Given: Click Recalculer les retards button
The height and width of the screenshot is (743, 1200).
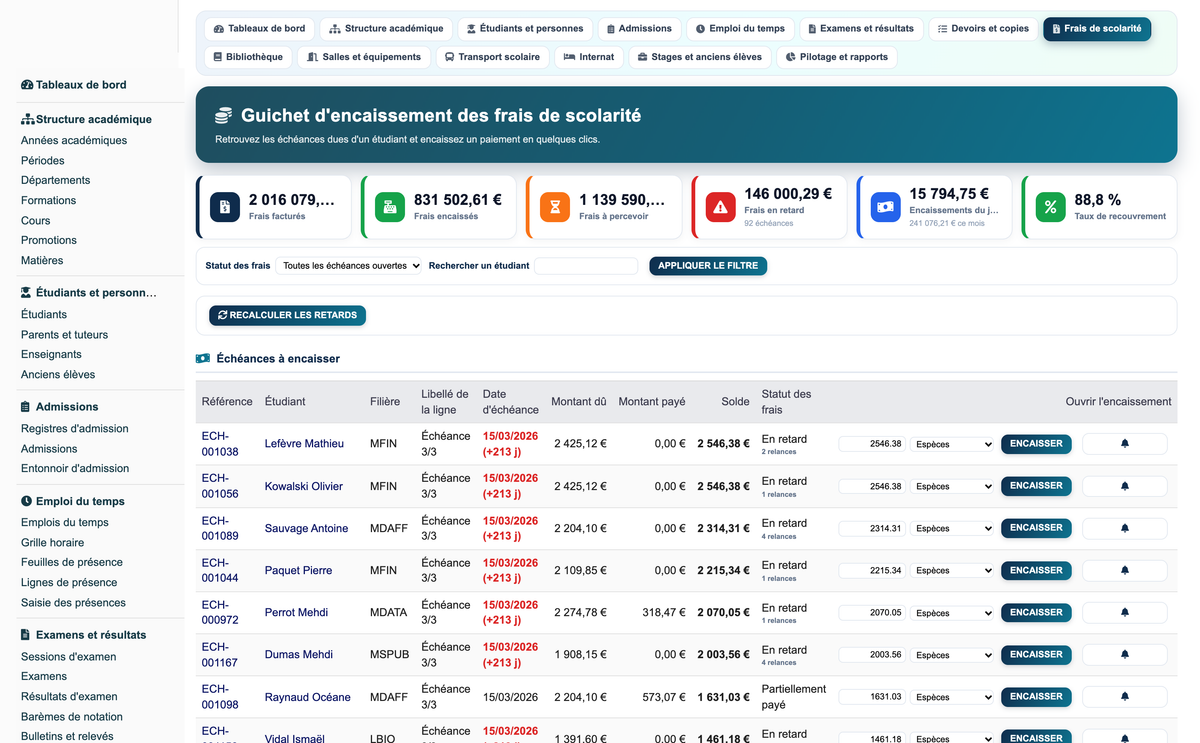Looking at the screenshot, I should [287, 315].
